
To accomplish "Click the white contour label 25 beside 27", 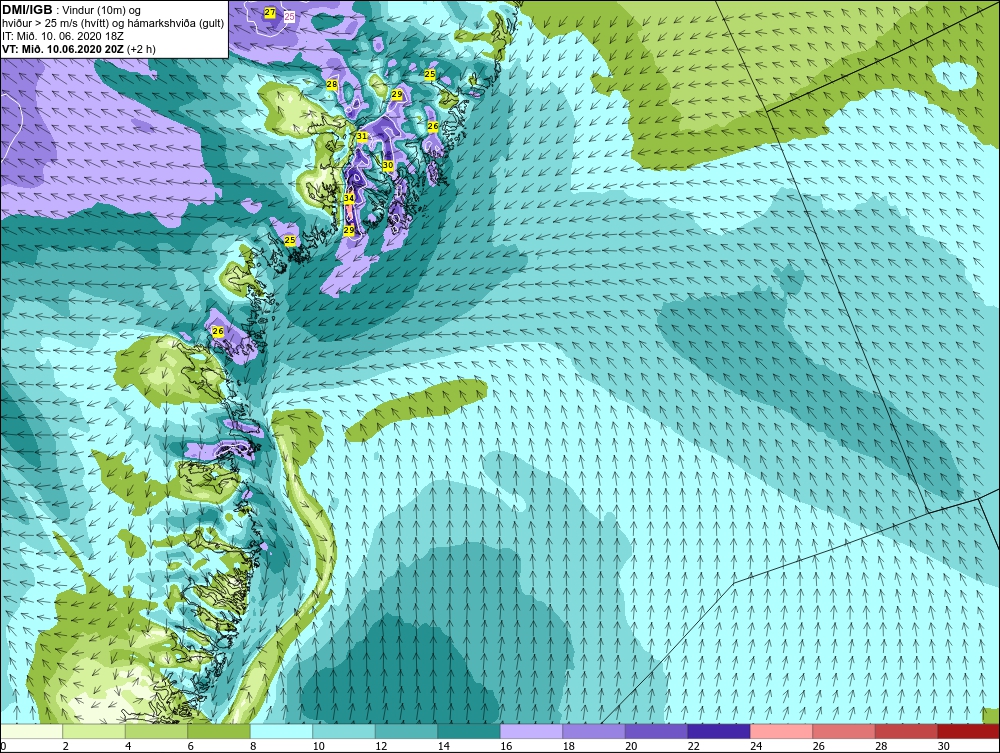I will (290, 17).
